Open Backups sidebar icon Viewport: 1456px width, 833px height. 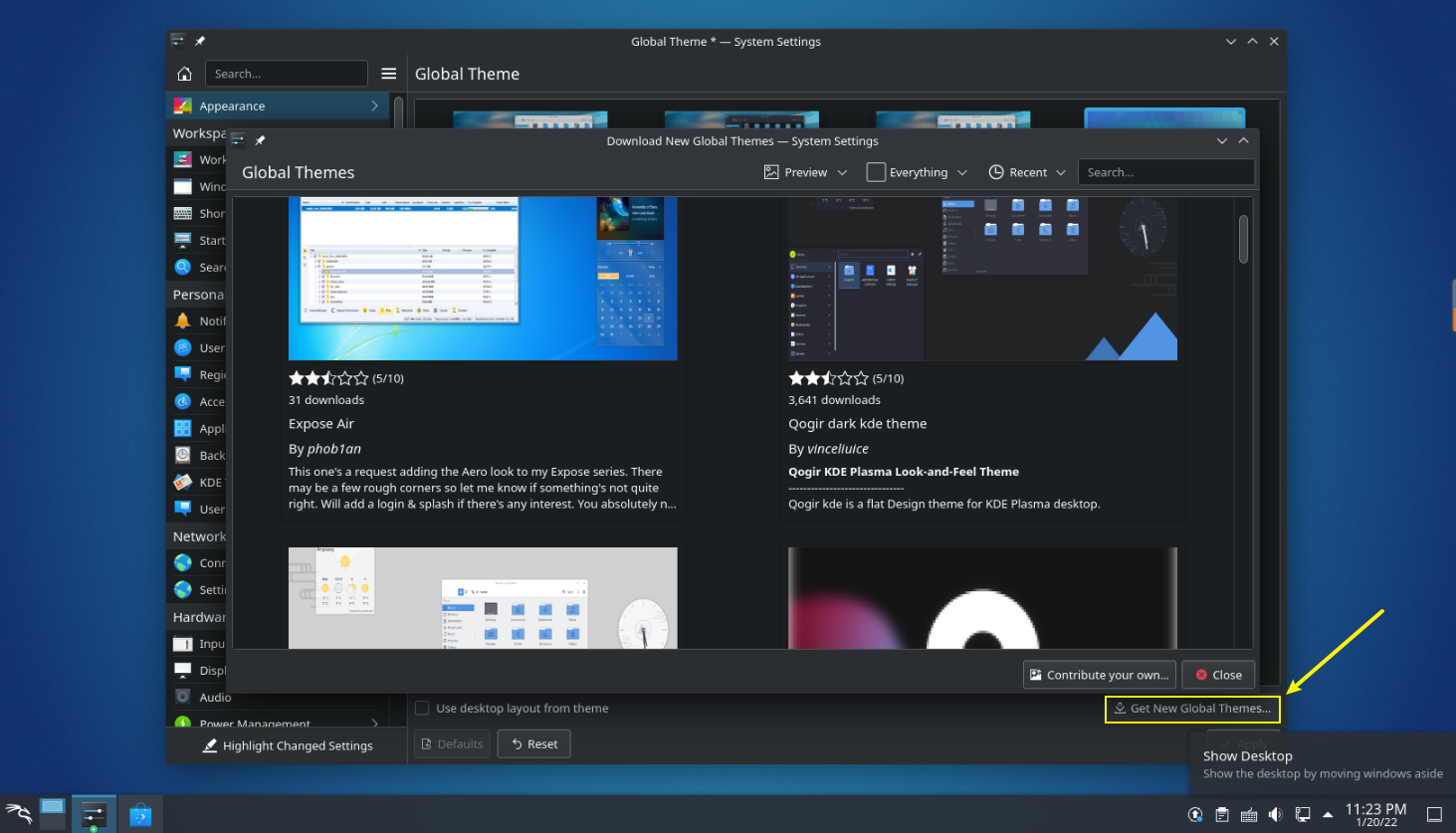[183, 455]
